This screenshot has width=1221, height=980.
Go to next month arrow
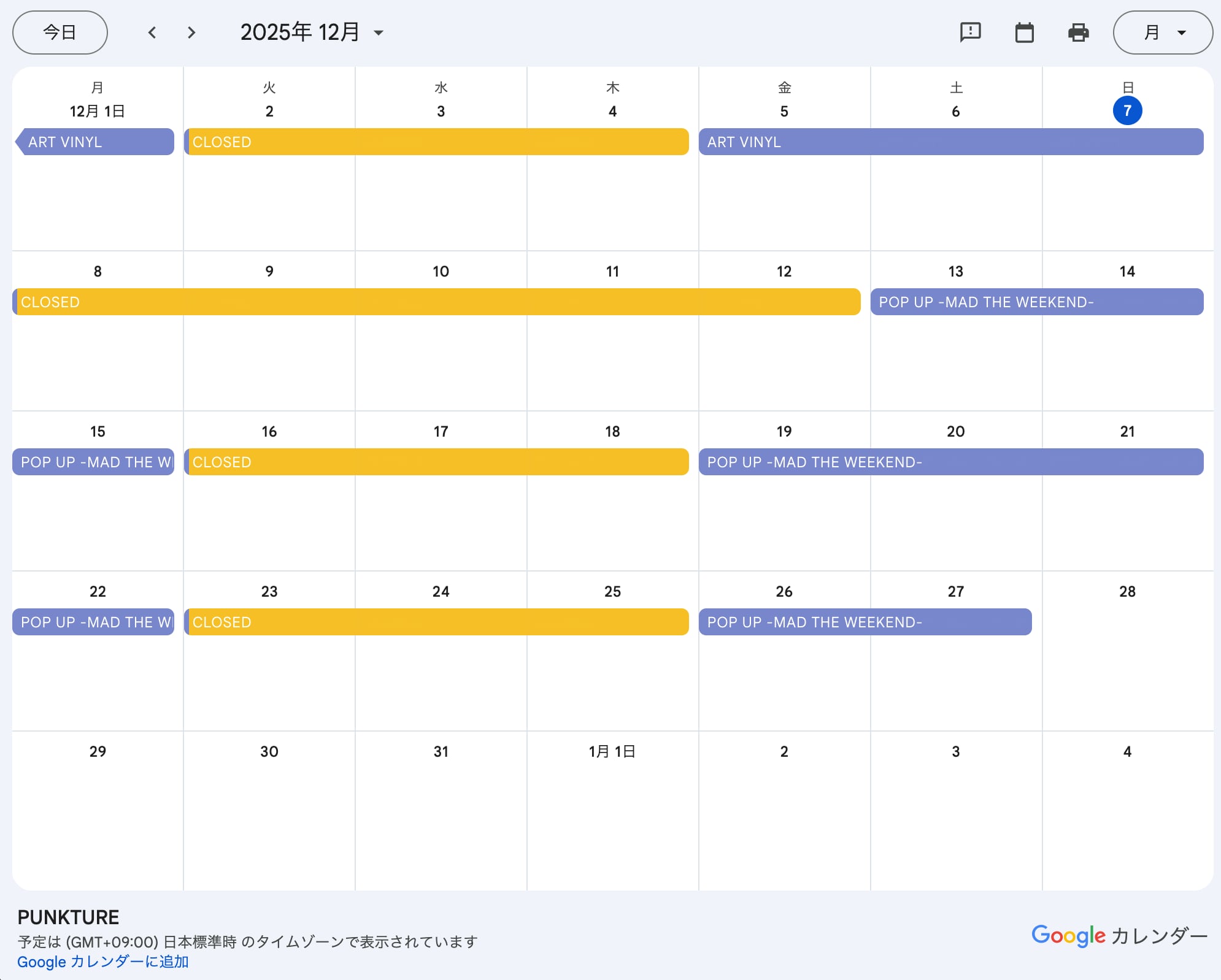click(x=191, y=33)
